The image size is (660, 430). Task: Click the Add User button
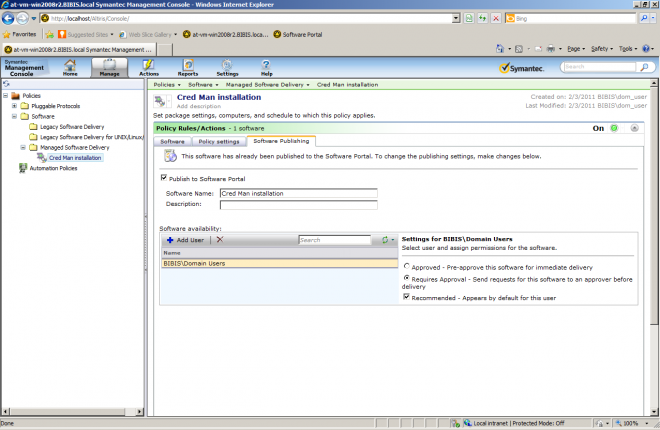(185, 240)
